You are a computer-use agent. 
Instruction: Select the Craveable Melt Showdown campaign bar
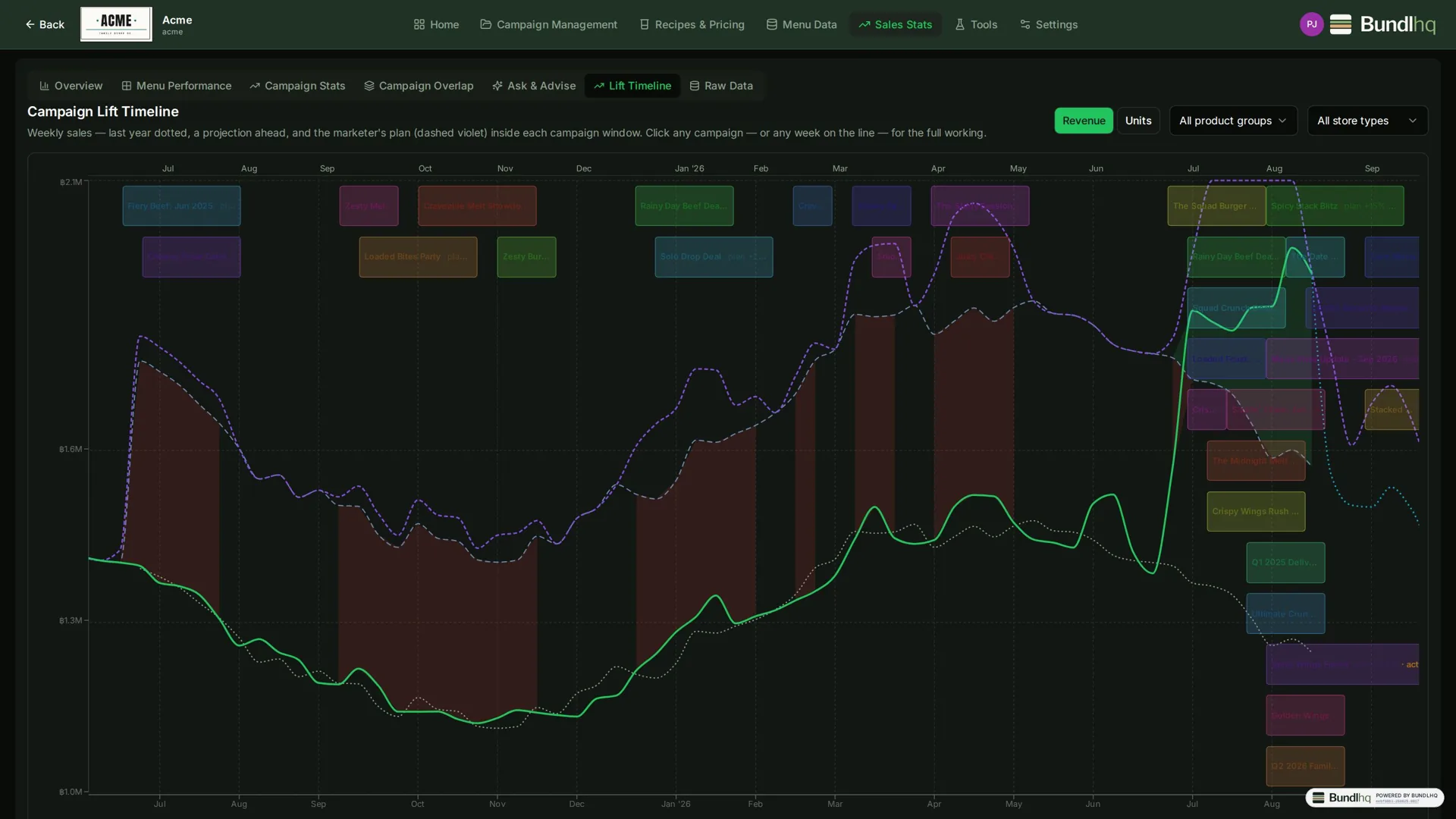click(x=477, y=206)
